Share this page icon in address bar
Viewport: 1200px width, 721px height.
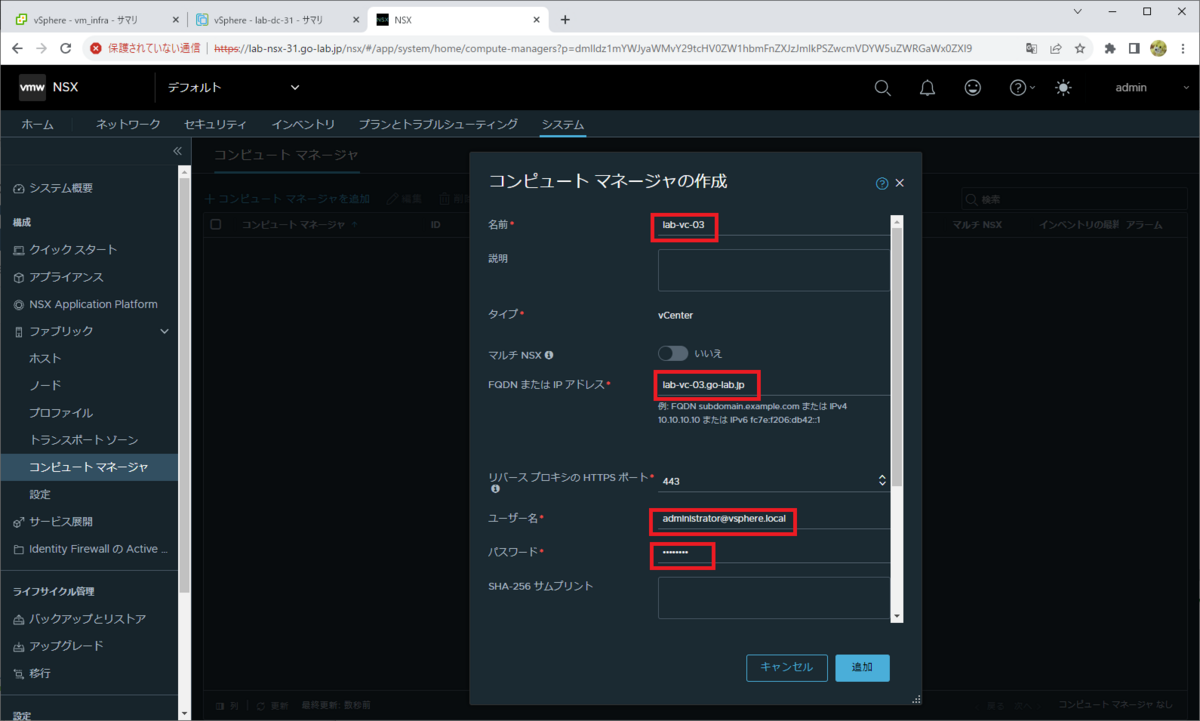(x=1056, y=47)
